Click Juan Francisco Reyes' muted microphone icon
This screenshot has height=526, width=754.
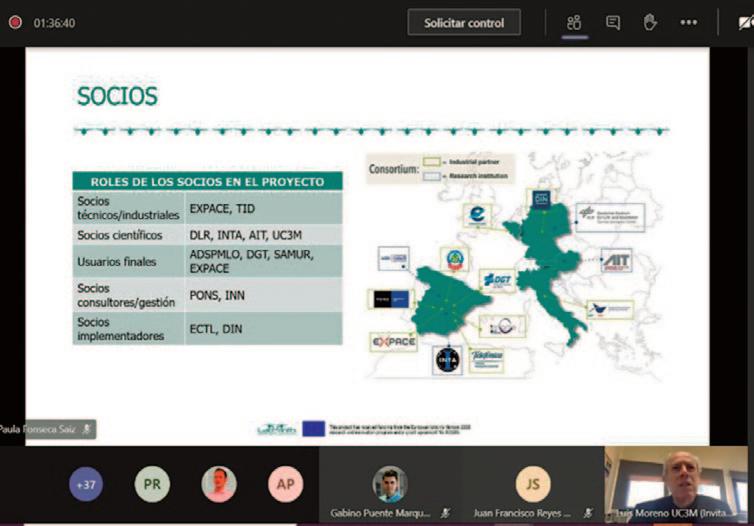588,513
